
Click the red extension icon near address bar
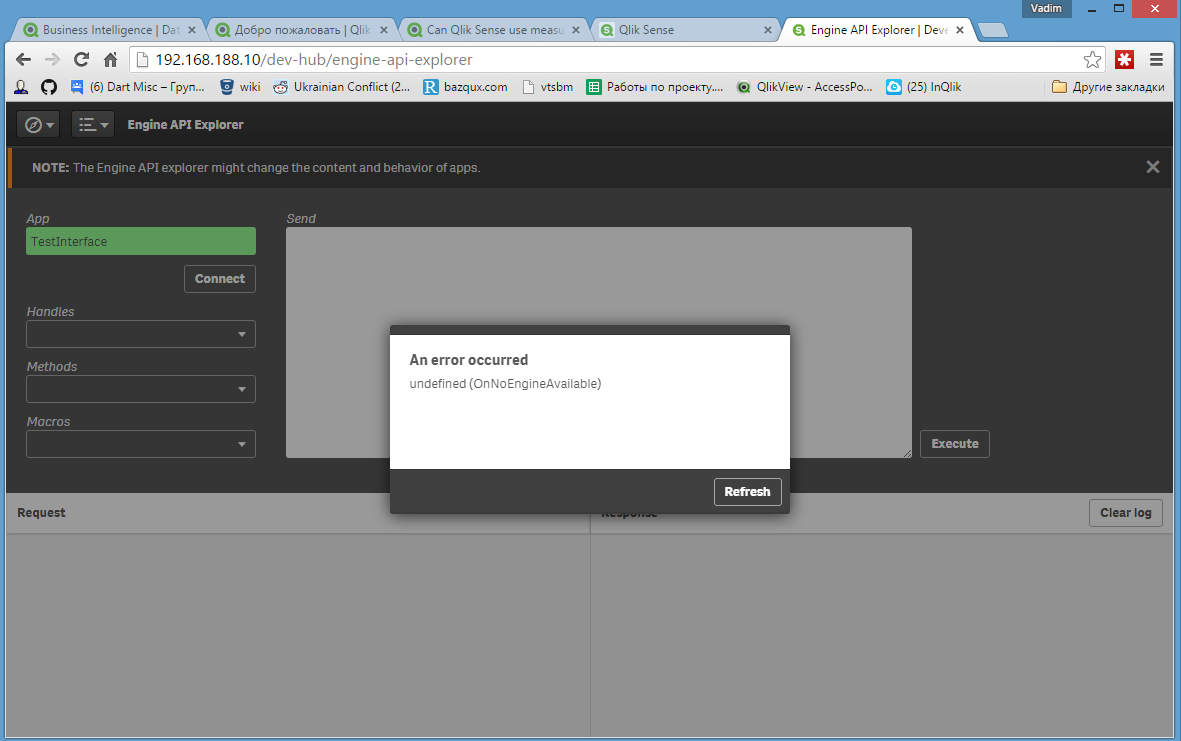1123,60
